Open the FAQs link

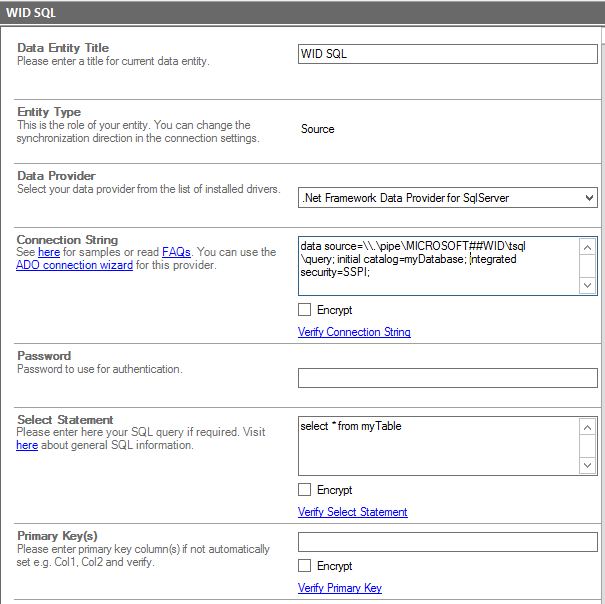pyautogui.click(x=176, y=253)
